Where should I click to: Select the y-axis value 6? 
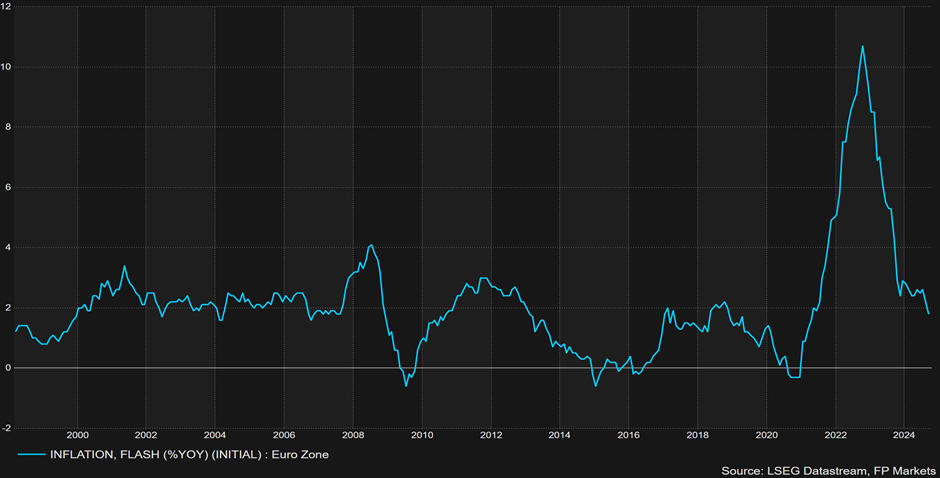point(6,187)
